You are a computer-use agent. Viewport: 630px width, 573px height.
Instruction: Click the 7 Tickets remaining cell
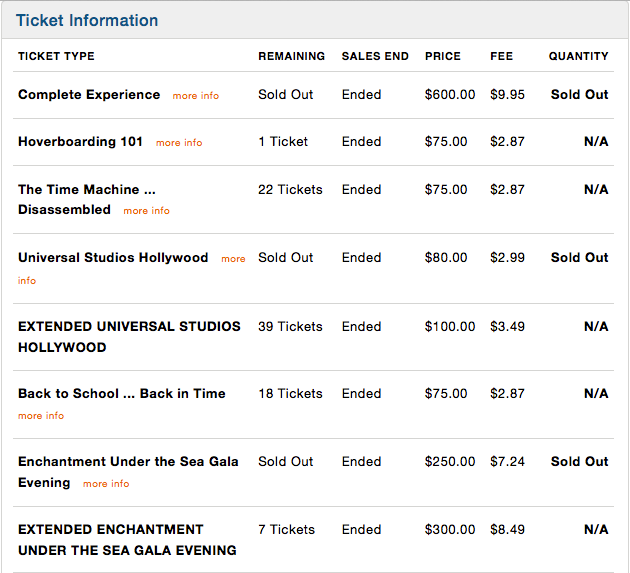coord(286,529)
